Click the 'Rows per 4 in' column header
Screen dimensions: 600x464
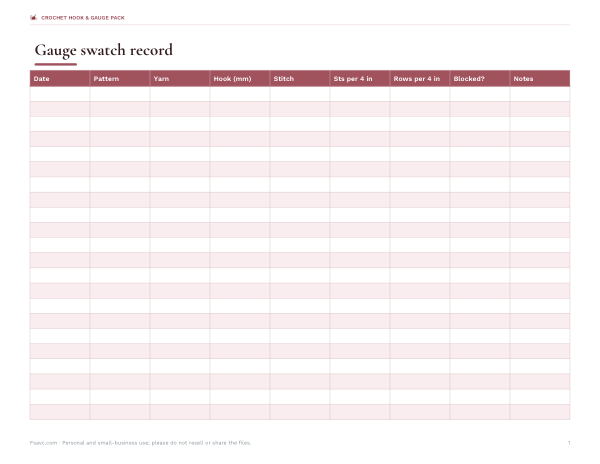point(420,79)
